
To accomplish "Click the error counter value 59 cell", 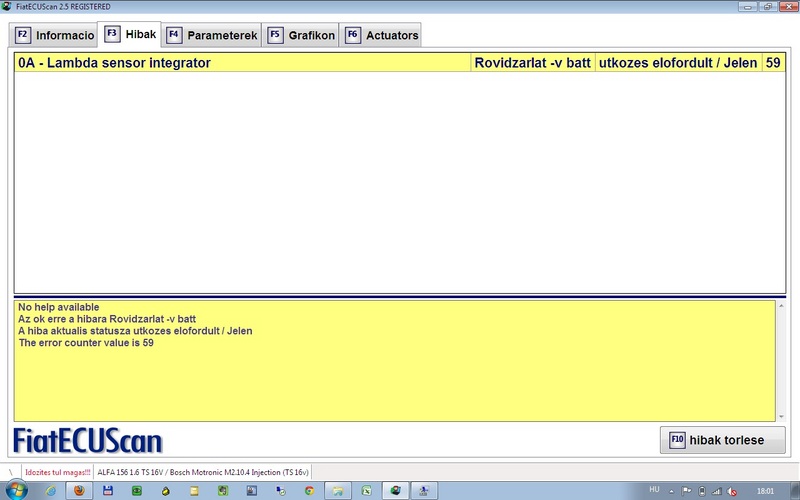I will pyautogui.click(x=772, y=63).
